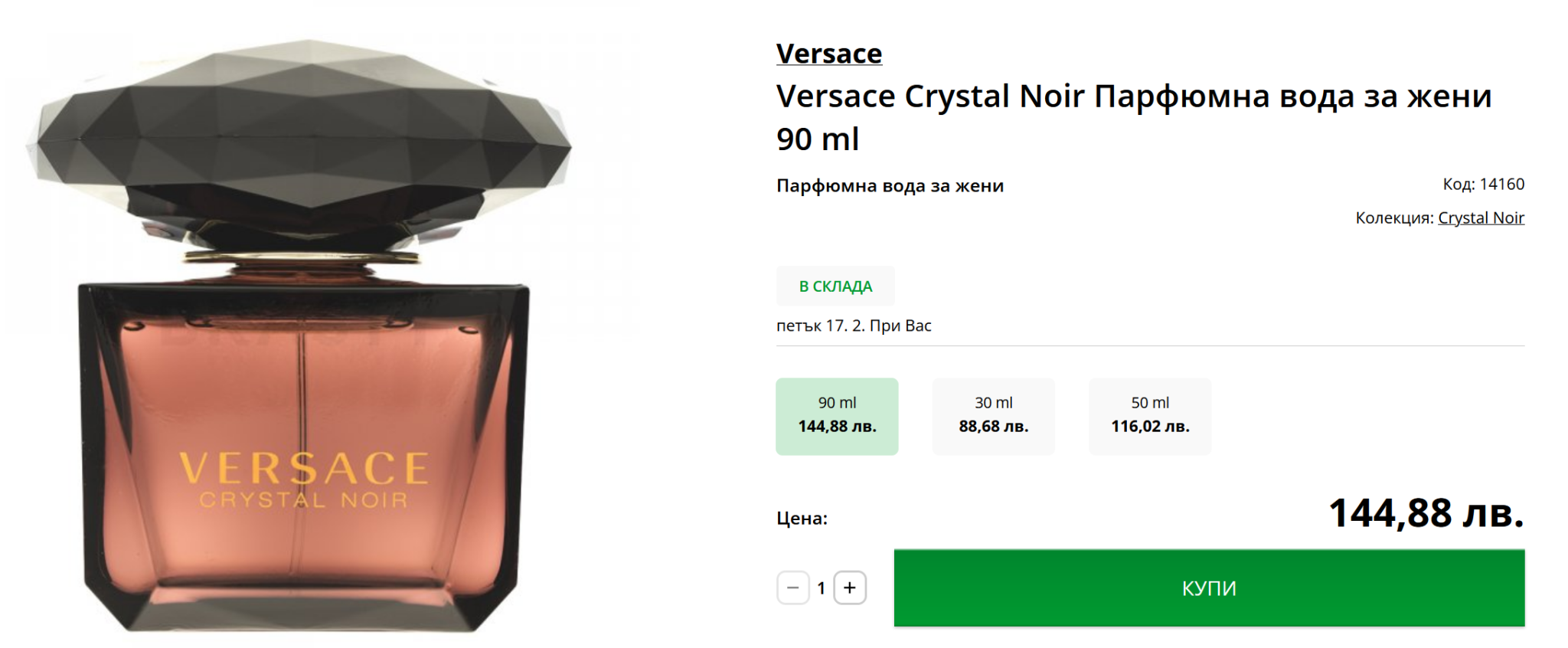Image resolution: width=1568 pixels, height=648 pixels.
Task: Choose the 30 ml size option
Action: tap(993, 416)
